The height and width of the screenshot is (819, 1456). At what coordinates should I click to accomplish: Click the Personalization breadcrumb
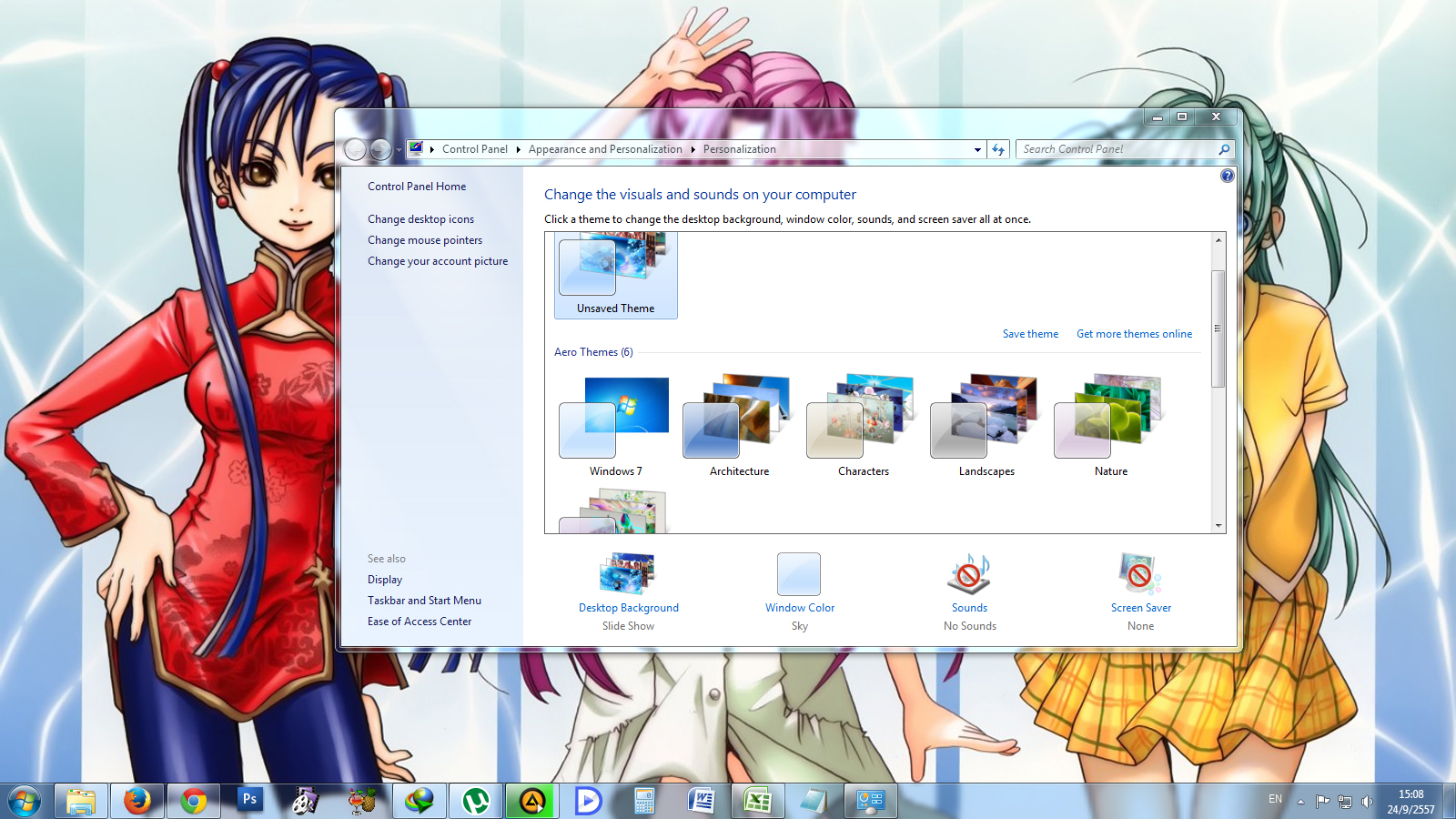click(x=740, y=149)
